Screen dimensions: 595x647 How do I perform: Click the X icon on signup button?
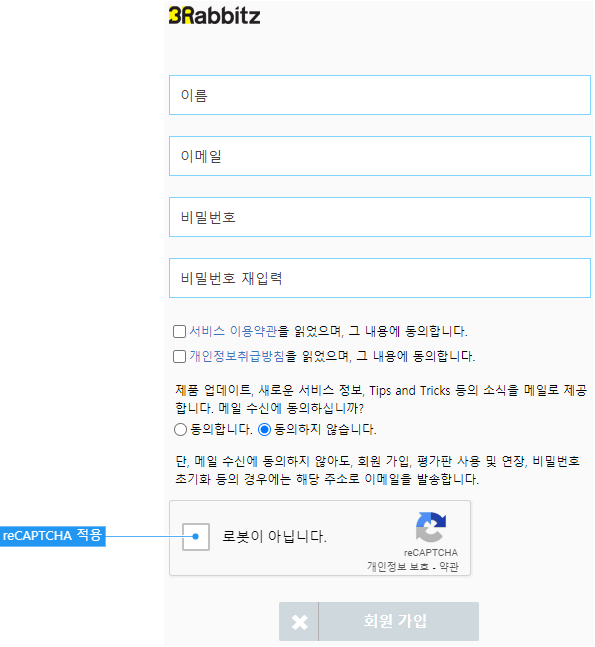300,622
